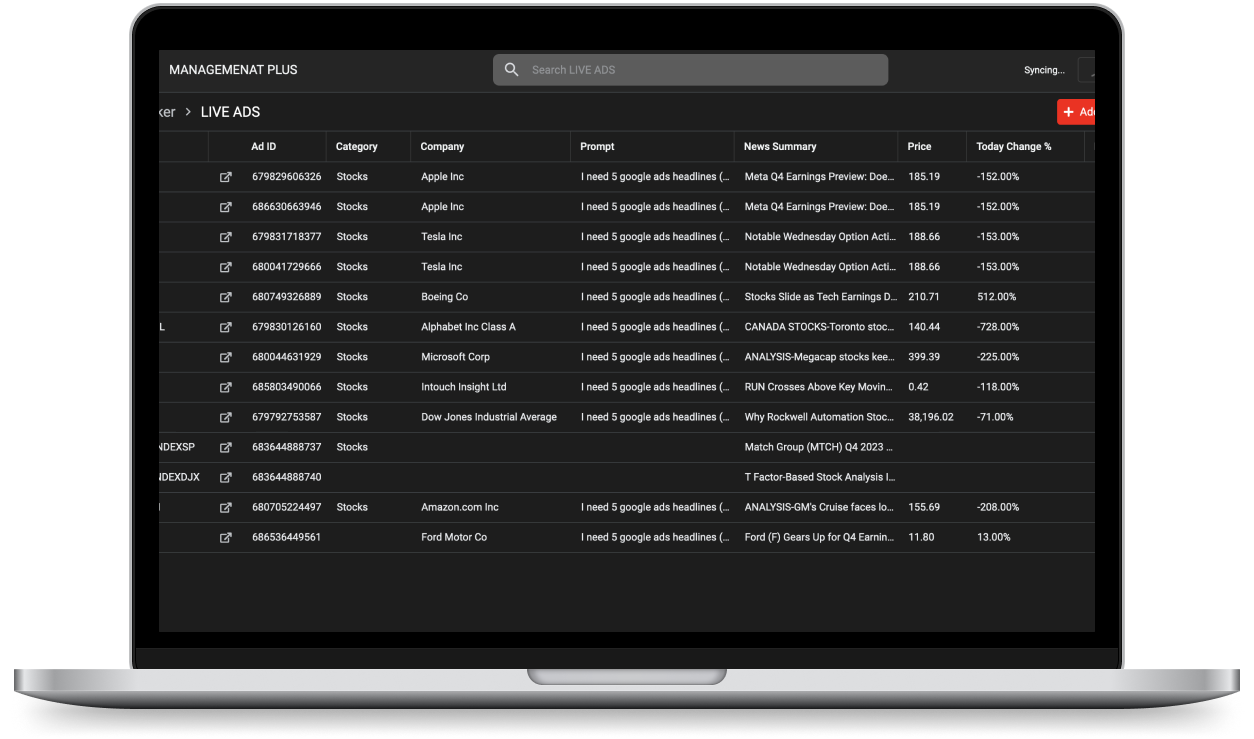Select the Amazon.com Inc cell
Screen dimensions: 1254x739
pos(460,507)
